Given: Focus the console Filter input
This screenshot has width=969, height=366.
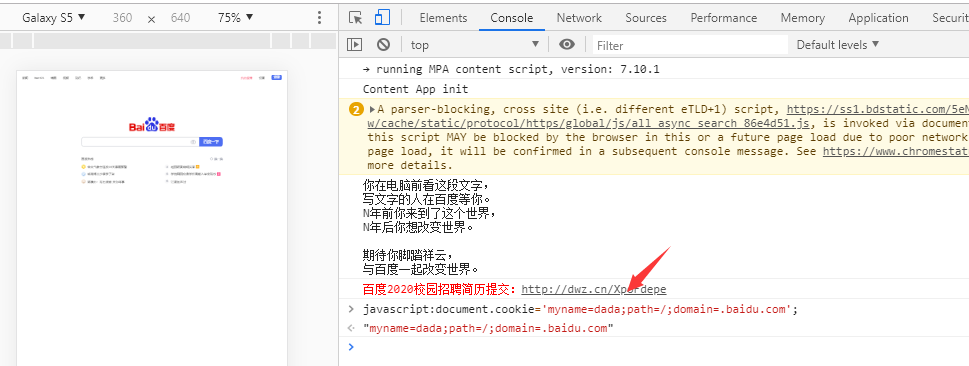Looking at the screenshot, I should (x=690, y=45).
